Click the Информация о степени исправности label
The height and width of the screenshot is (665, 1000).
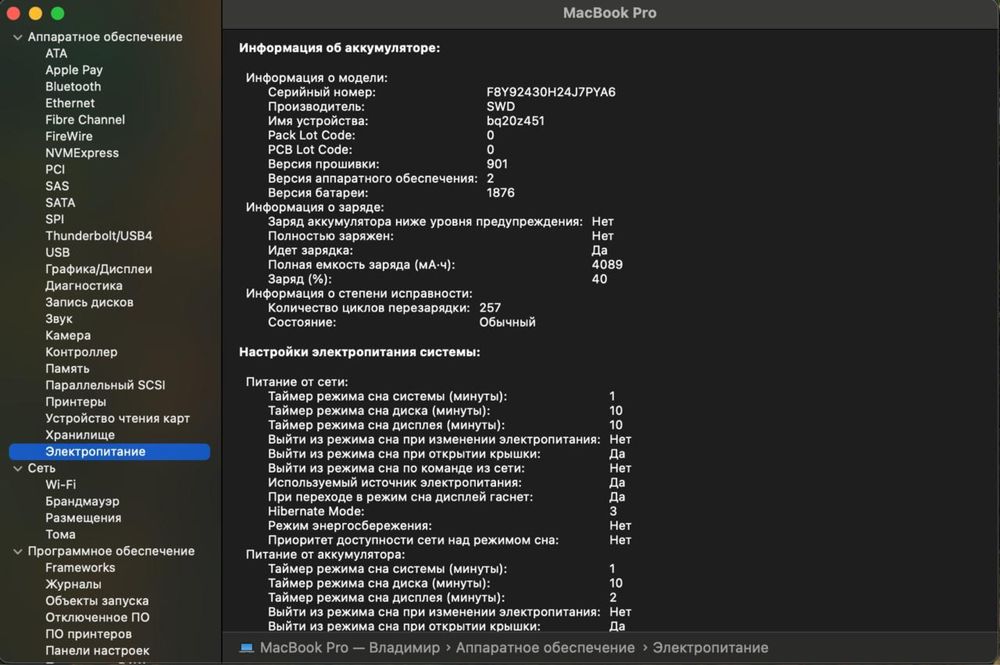pyautogui.click(x=359, y=293)
